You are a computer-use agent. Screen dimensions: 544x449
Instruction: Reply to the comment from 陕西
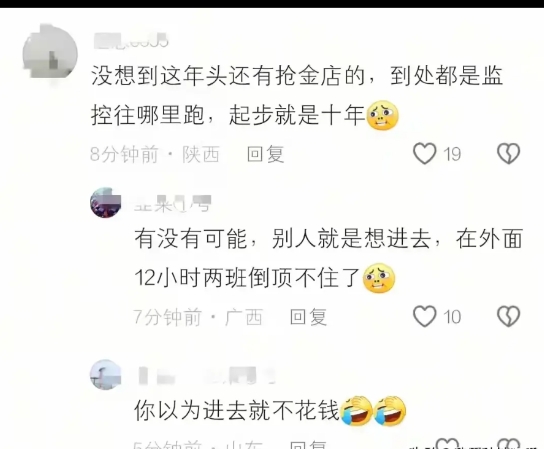[266, 154]
